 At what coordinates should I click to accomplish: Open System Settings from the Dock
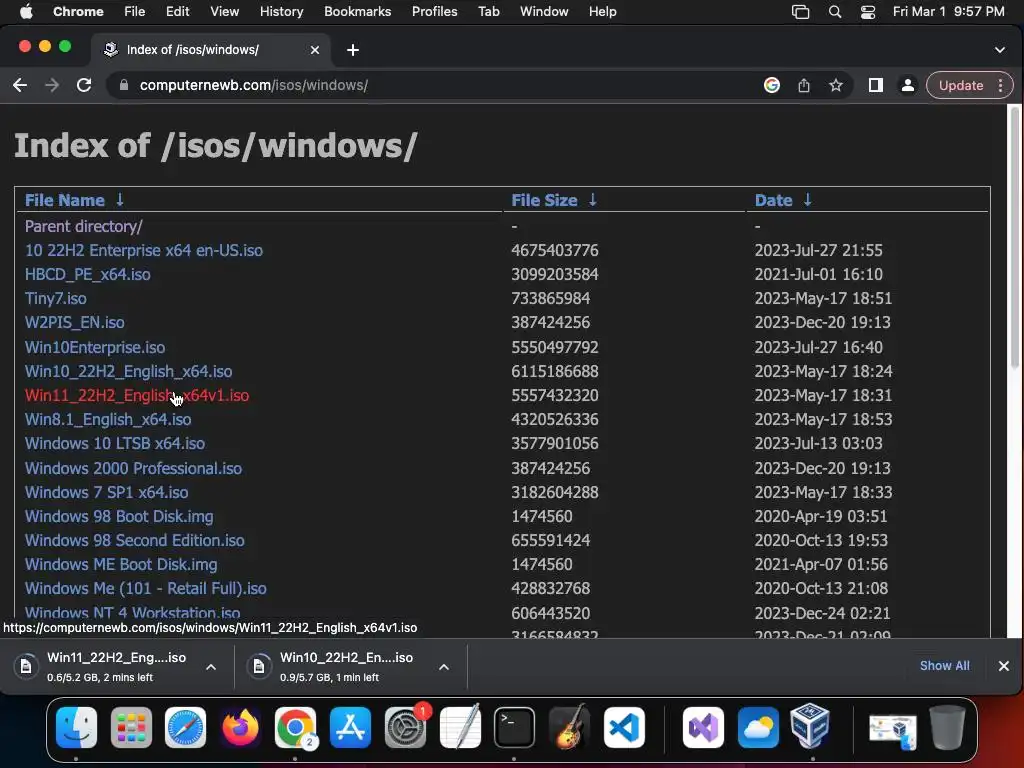pyautogui.click(x=405, y=727)
